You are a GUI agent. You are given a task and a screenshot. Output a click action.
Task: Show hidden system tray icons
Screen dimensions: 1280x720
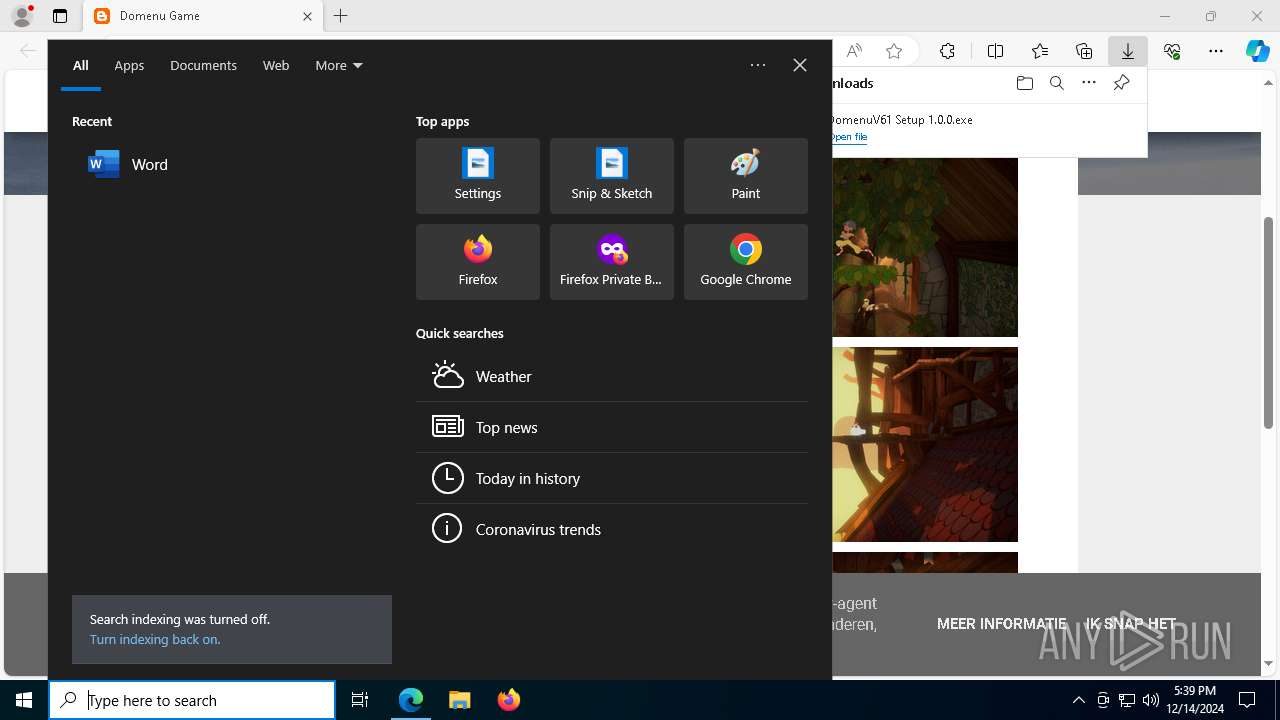coord(1078,700)
